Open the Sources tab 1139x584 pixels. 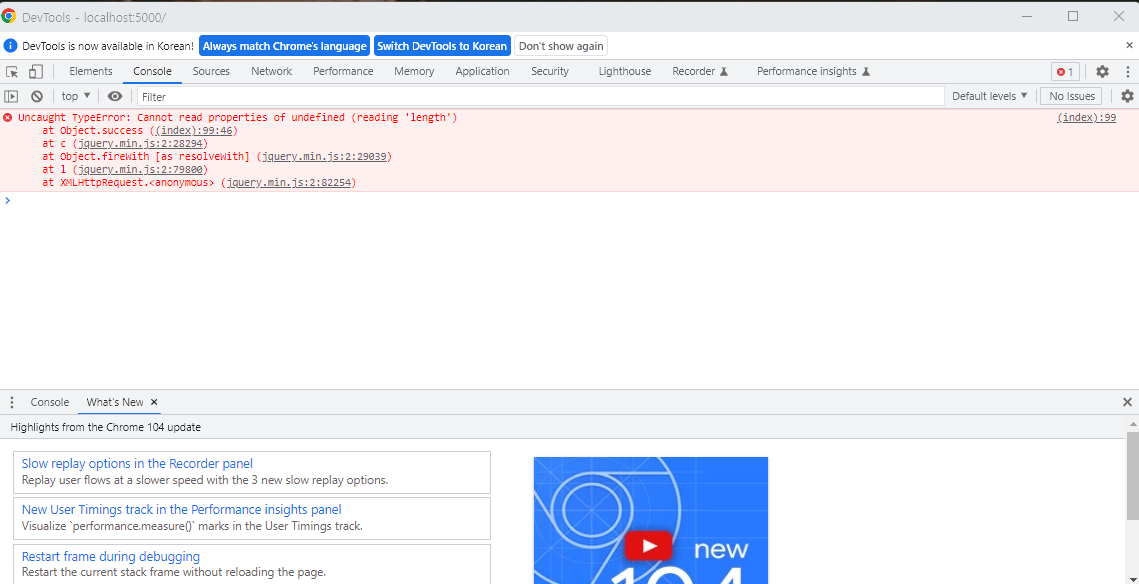tap(211, 71)
